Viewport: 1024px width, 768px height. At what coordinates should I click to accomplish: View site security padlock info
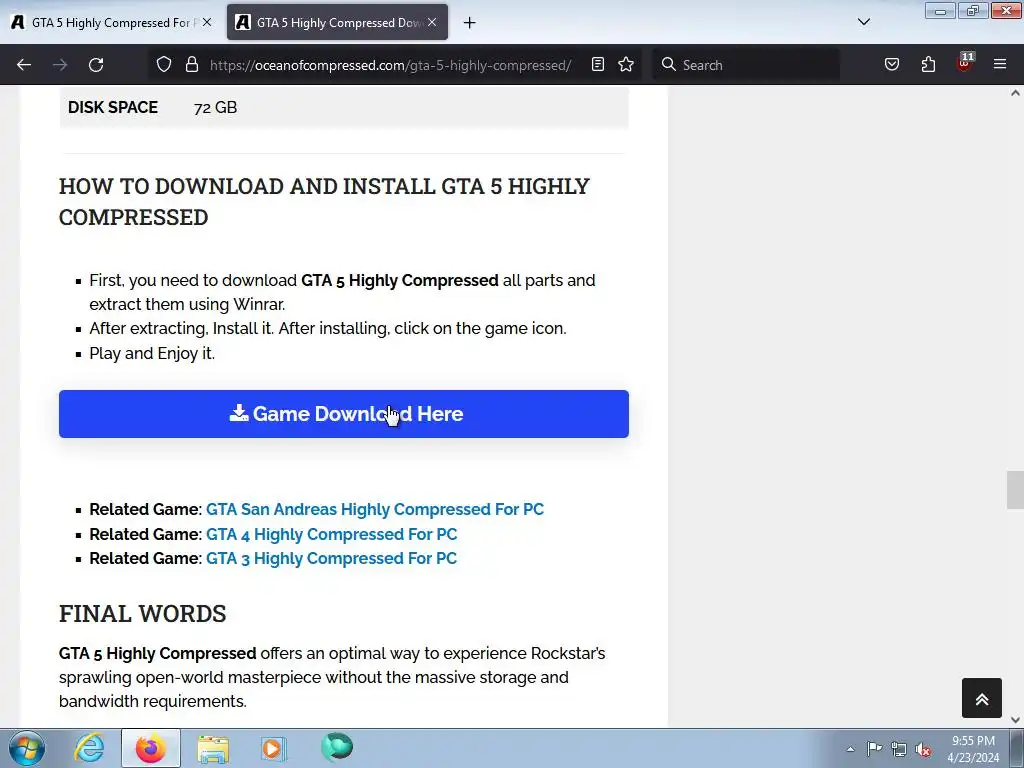coord(191,65)
